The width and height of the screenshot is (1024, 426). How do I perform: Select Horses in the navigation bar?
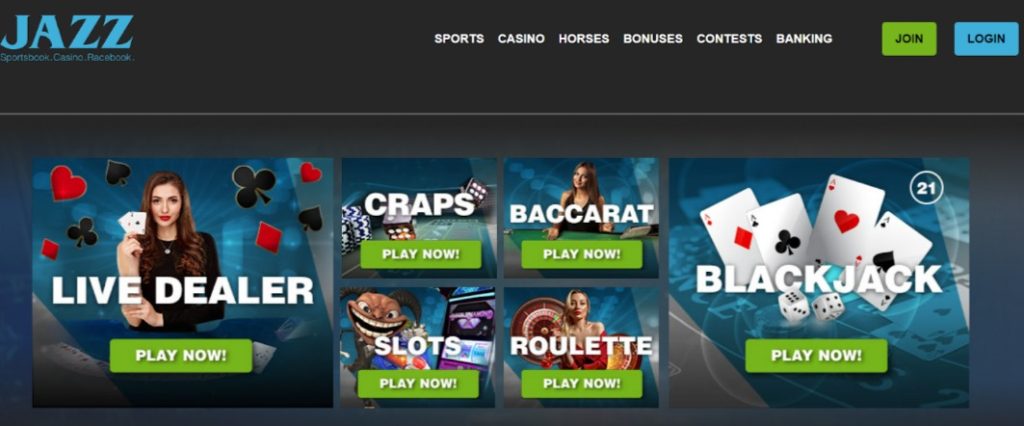[584, 39]
